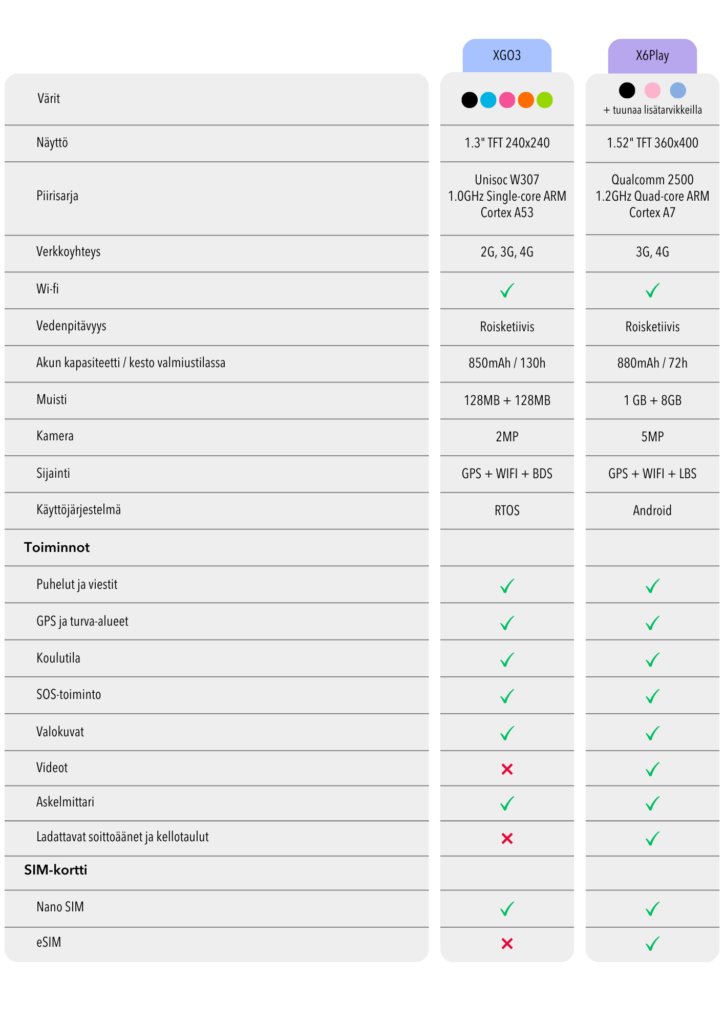724x1024 pixels.
Task: Click the green checkmark for XGO3 Wi-fi
Action: (507, 290)
